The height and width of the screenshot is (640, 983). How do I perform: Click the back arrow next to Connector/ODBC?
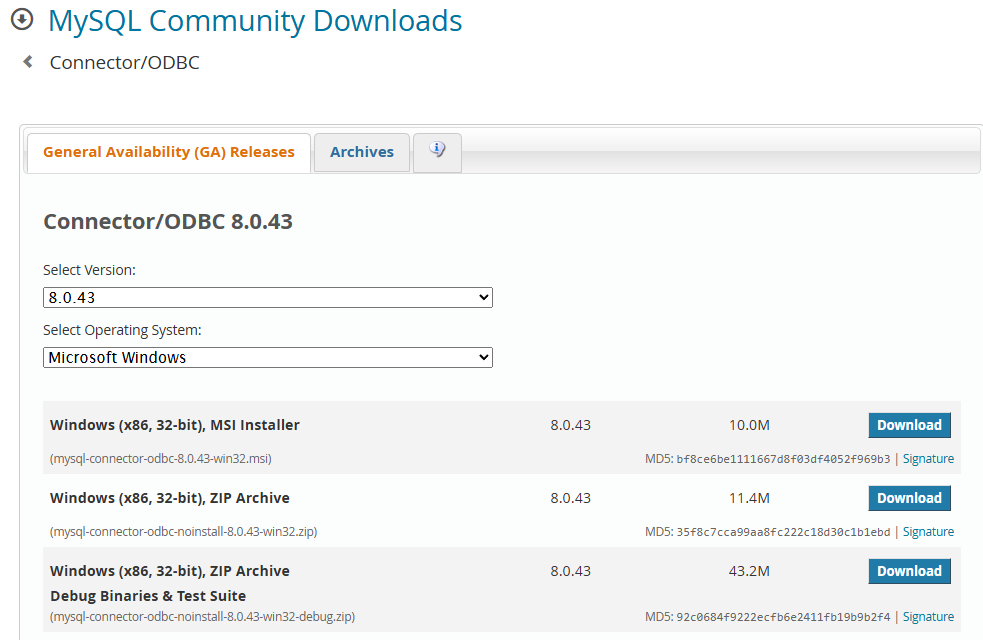[x=28, y=62]
